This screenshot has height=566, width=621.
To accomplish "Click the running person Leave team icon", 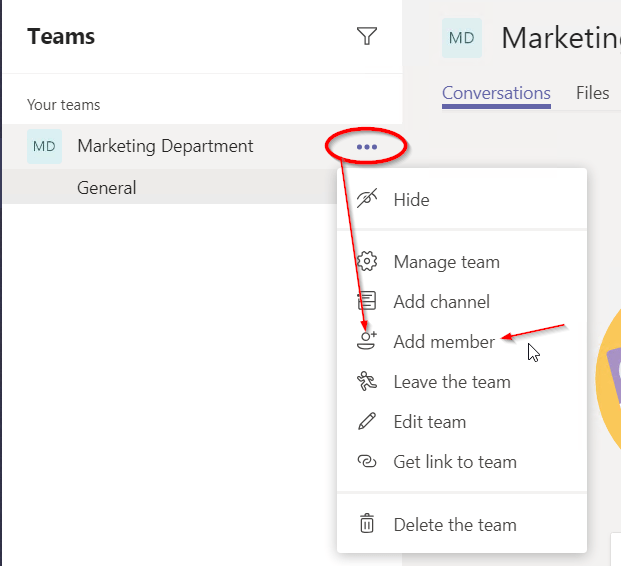I will [367, 381].
